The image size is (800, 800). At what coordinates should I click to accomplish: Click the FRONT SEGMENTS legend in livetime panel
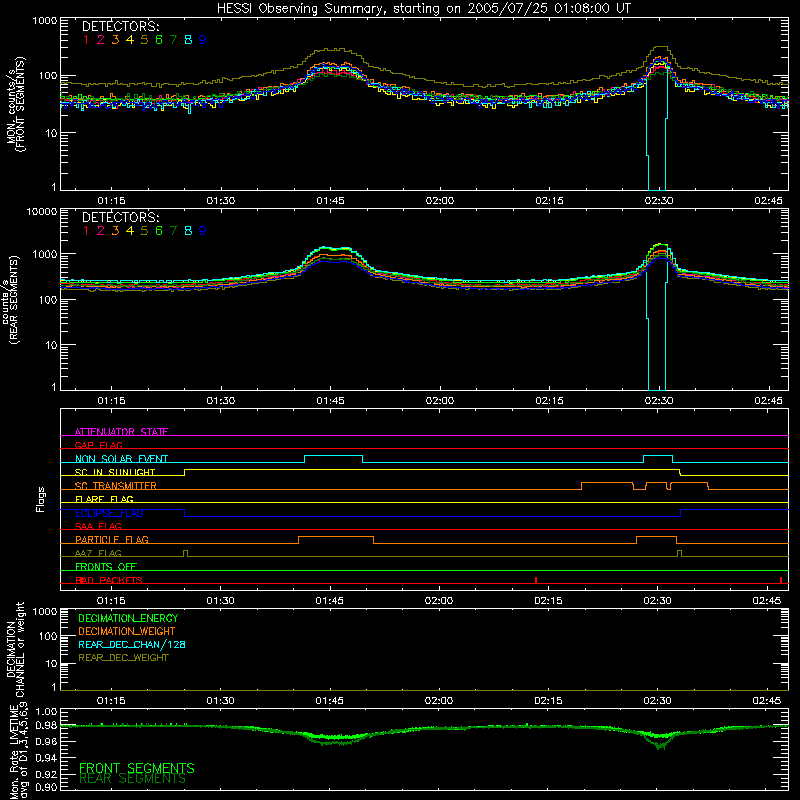pyautogui.click(x=137, y=768)
